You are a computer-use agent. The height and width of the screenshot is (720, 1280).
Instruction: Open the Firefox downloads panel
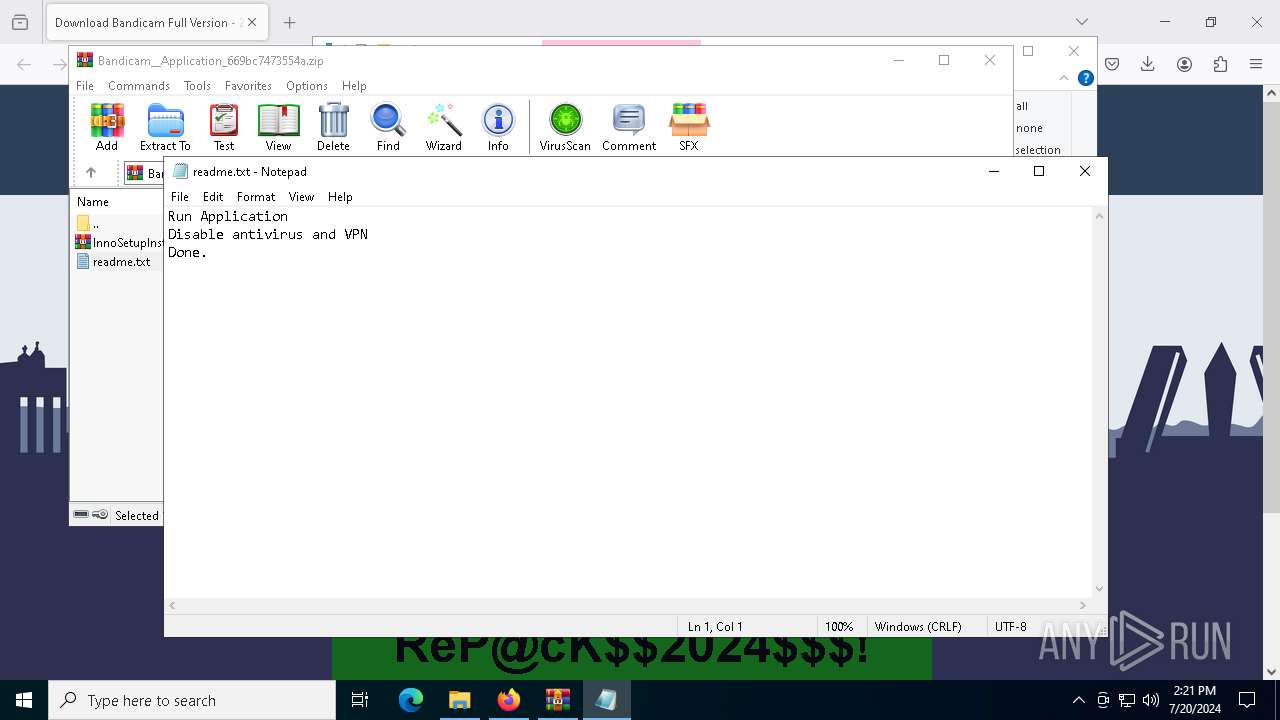click(x=1147, y=64)
